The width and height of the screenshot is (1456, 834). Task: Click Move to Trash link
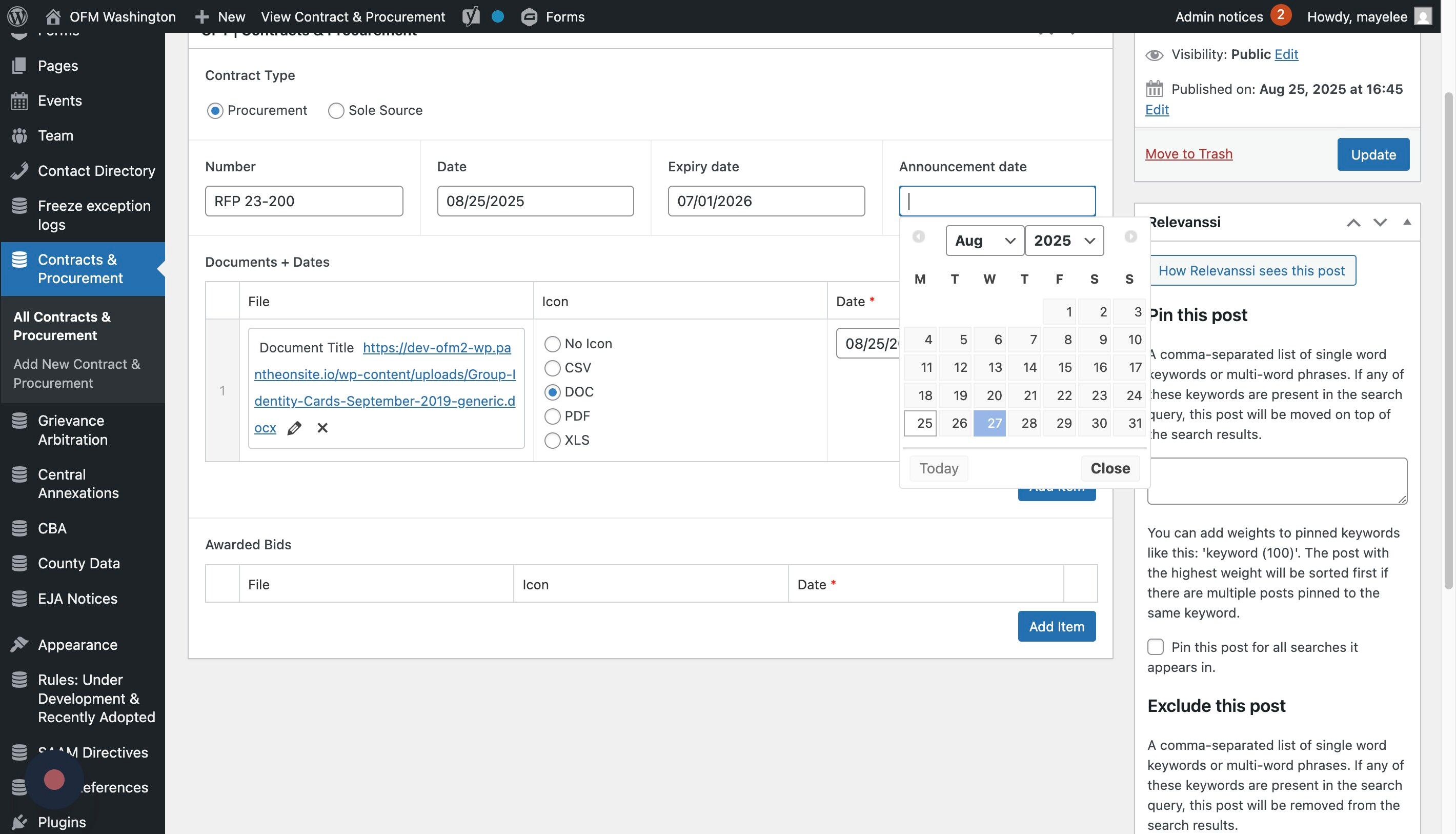pyautogui.click(x=1188, y=154)
